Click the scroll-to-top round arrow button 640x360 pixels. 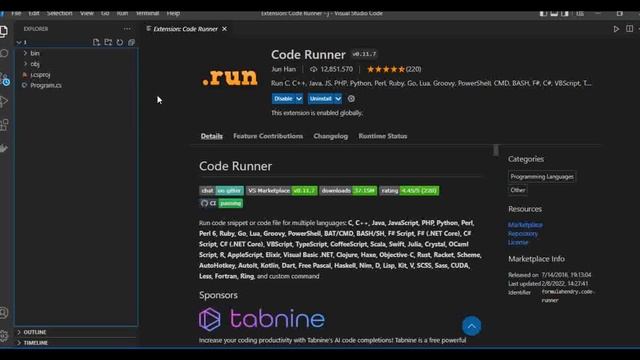click(x=471, y=326)
